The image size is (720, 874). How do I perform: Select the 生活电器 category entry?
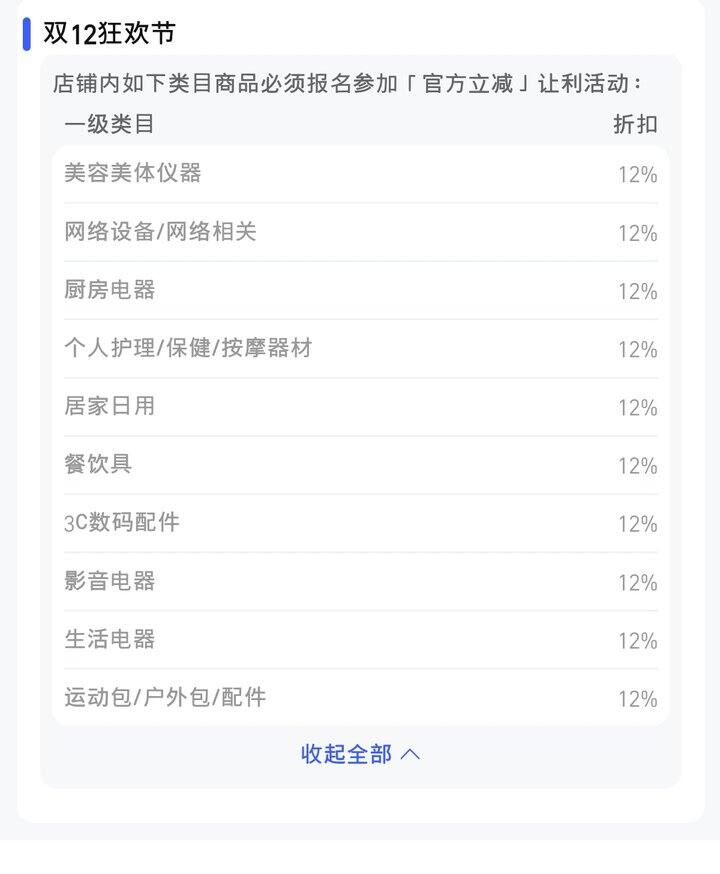tap(110, 639)
